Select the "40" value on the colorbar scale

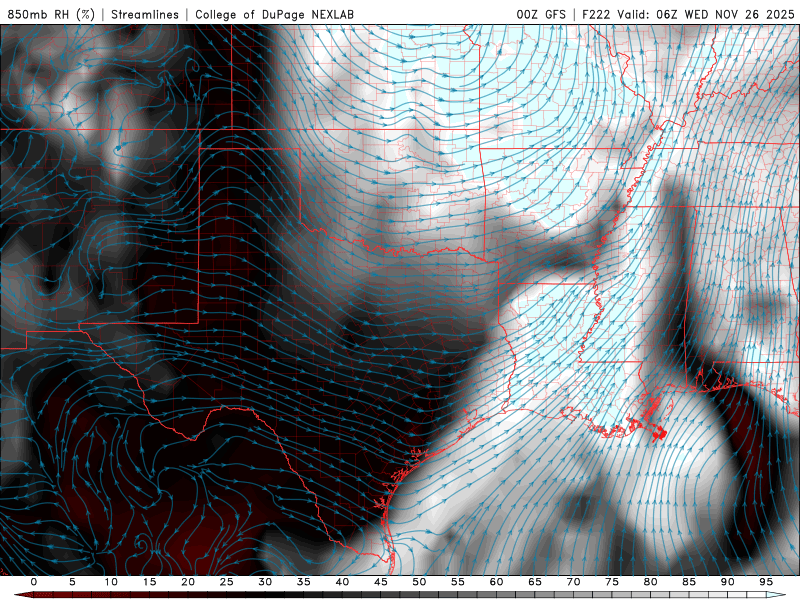pos(342,582)
